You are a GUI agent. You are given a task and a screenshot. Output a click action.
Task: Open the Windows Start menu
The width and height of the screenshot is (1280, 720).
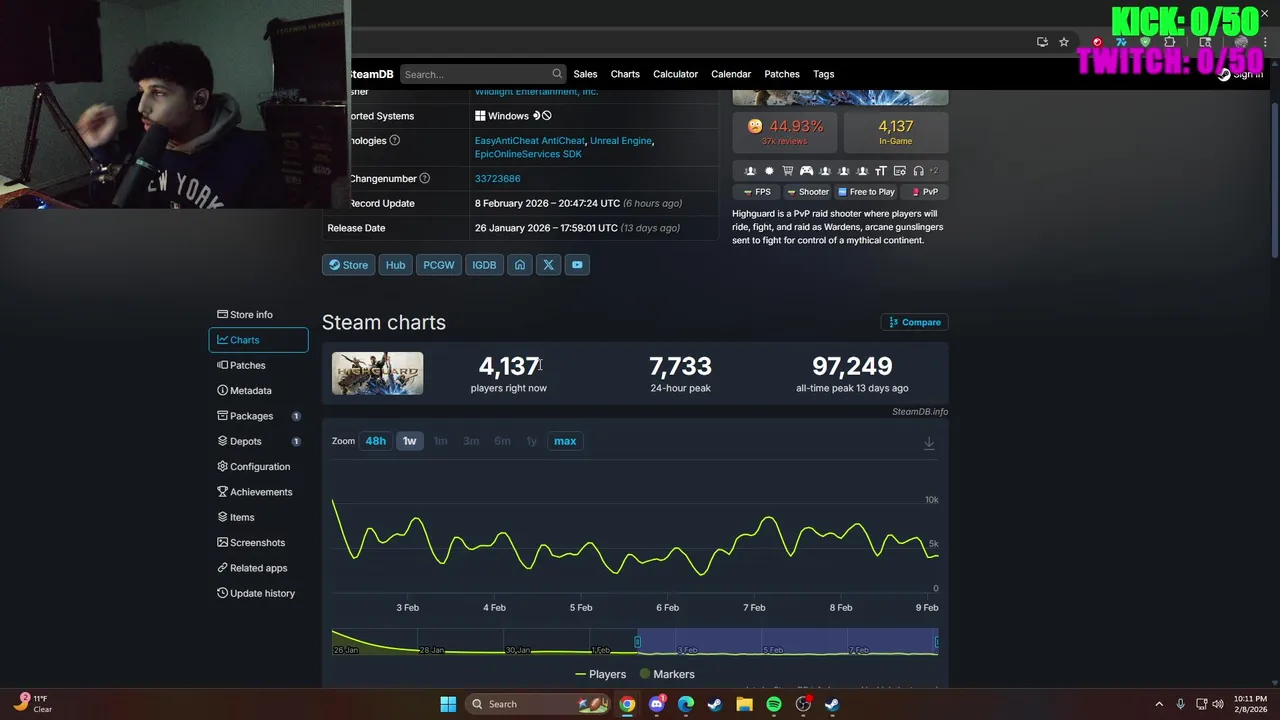(x=448, y=704)
